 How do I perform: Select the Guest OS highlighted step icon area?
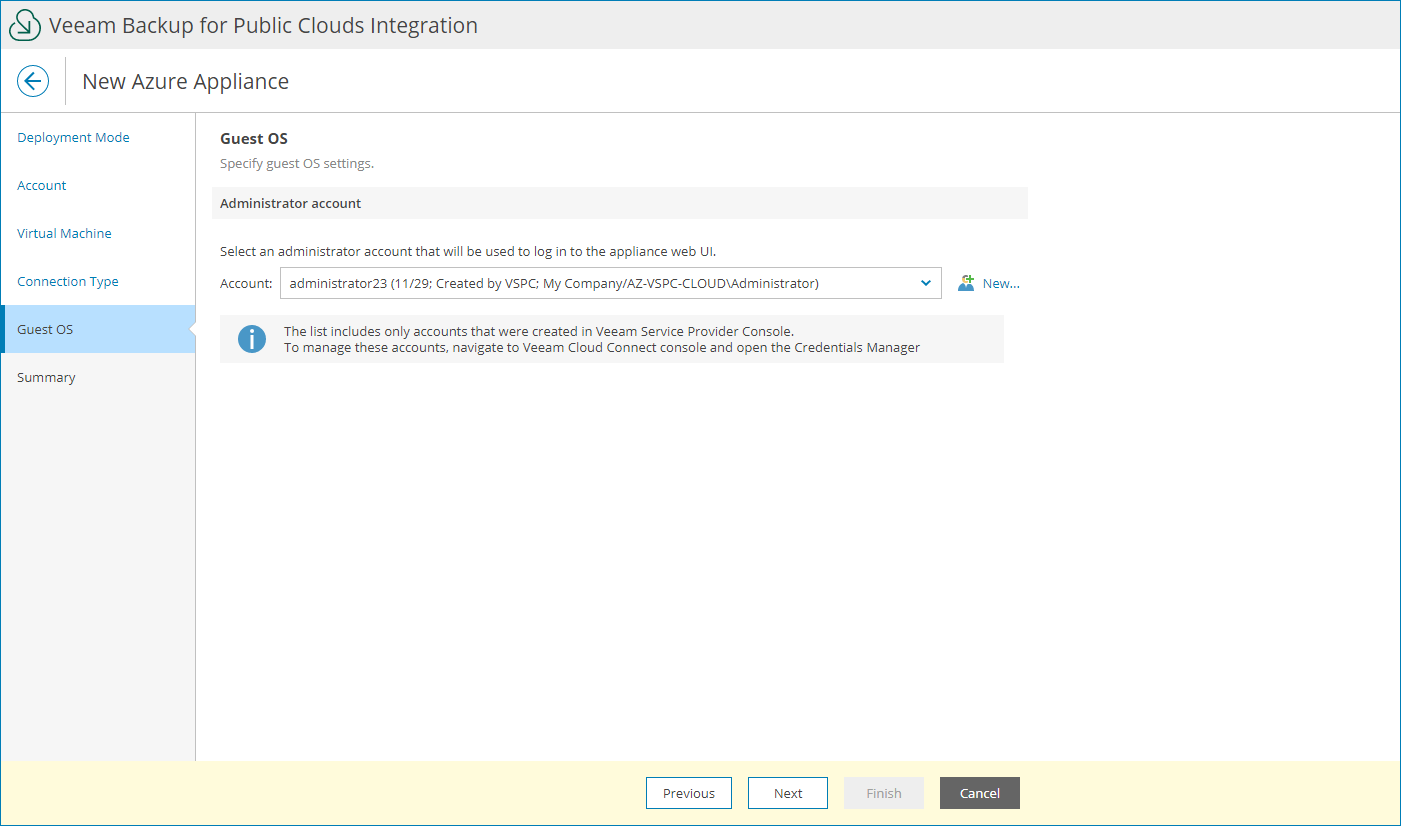[45, 328]
